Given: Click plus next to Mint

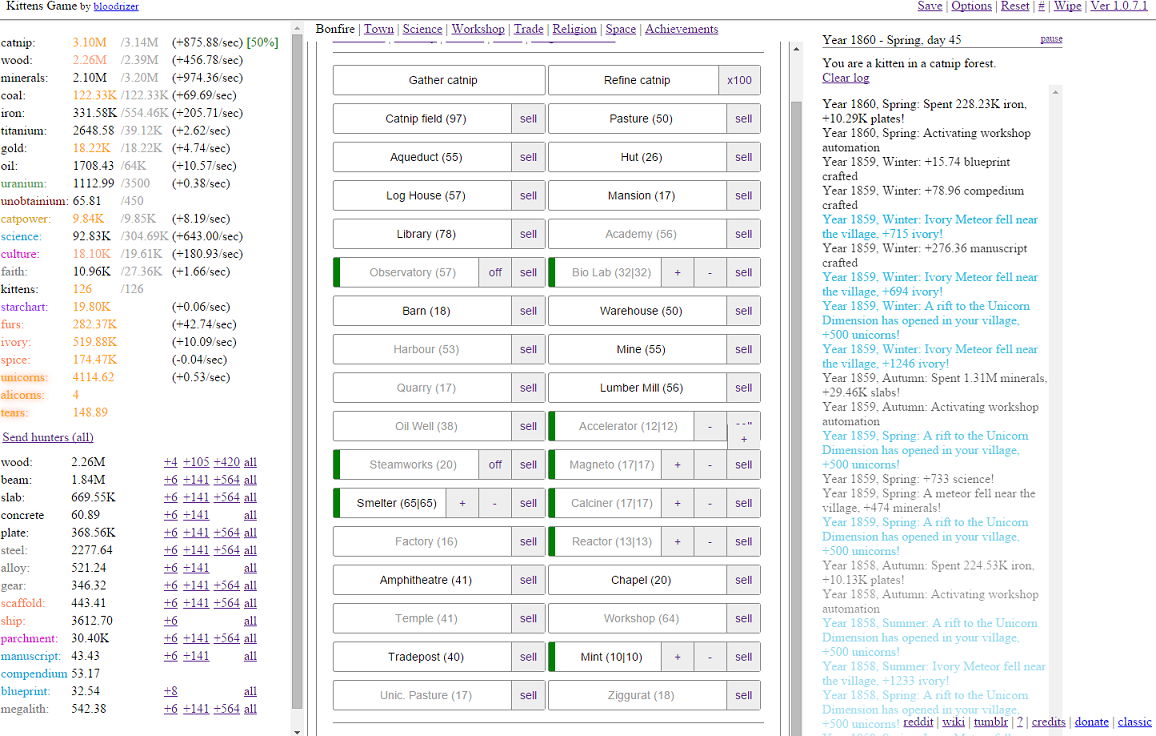Looking at the screenshot, I should 677,657.
